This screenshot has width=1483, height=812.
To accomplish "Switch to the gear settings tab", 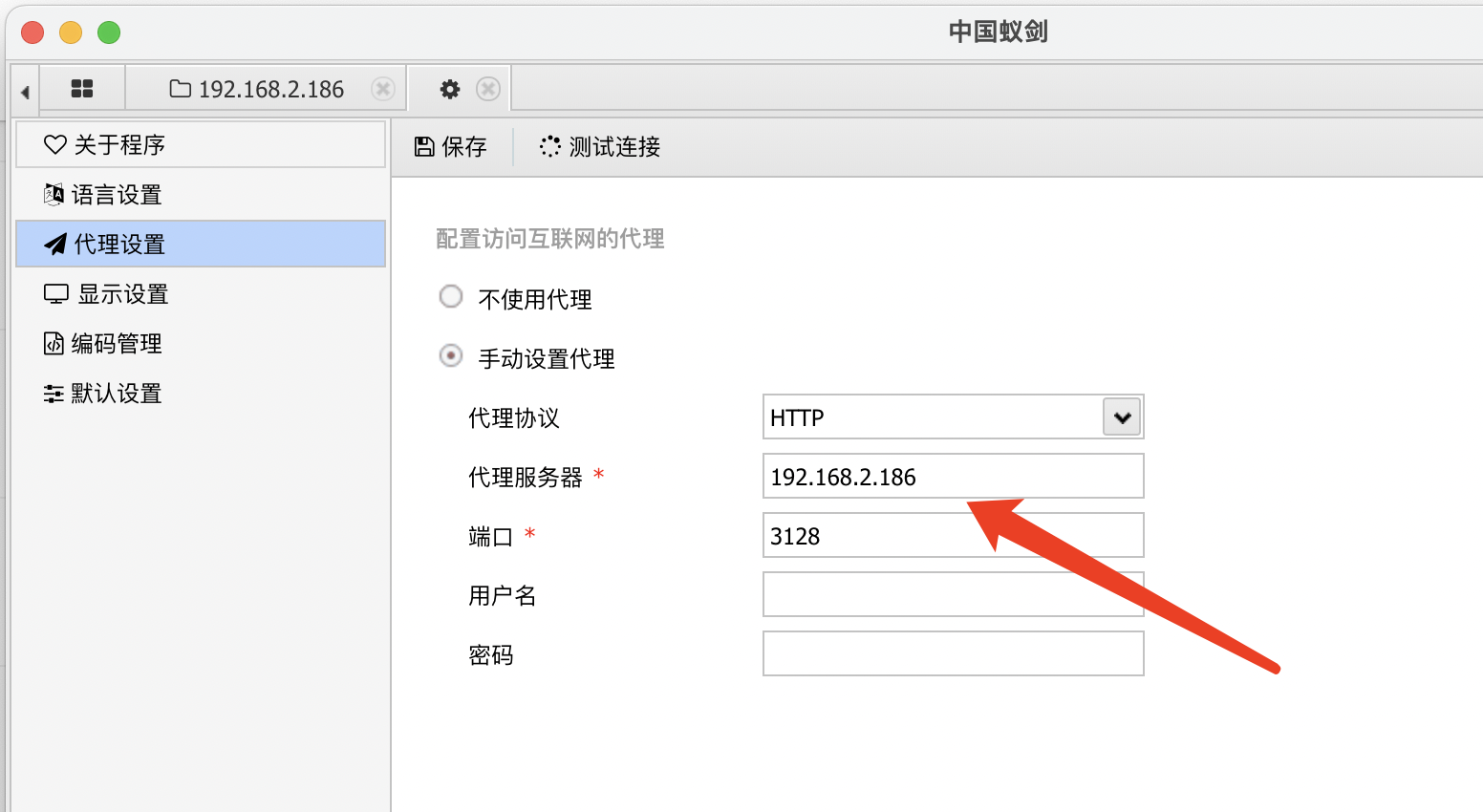I will (449, 89).
